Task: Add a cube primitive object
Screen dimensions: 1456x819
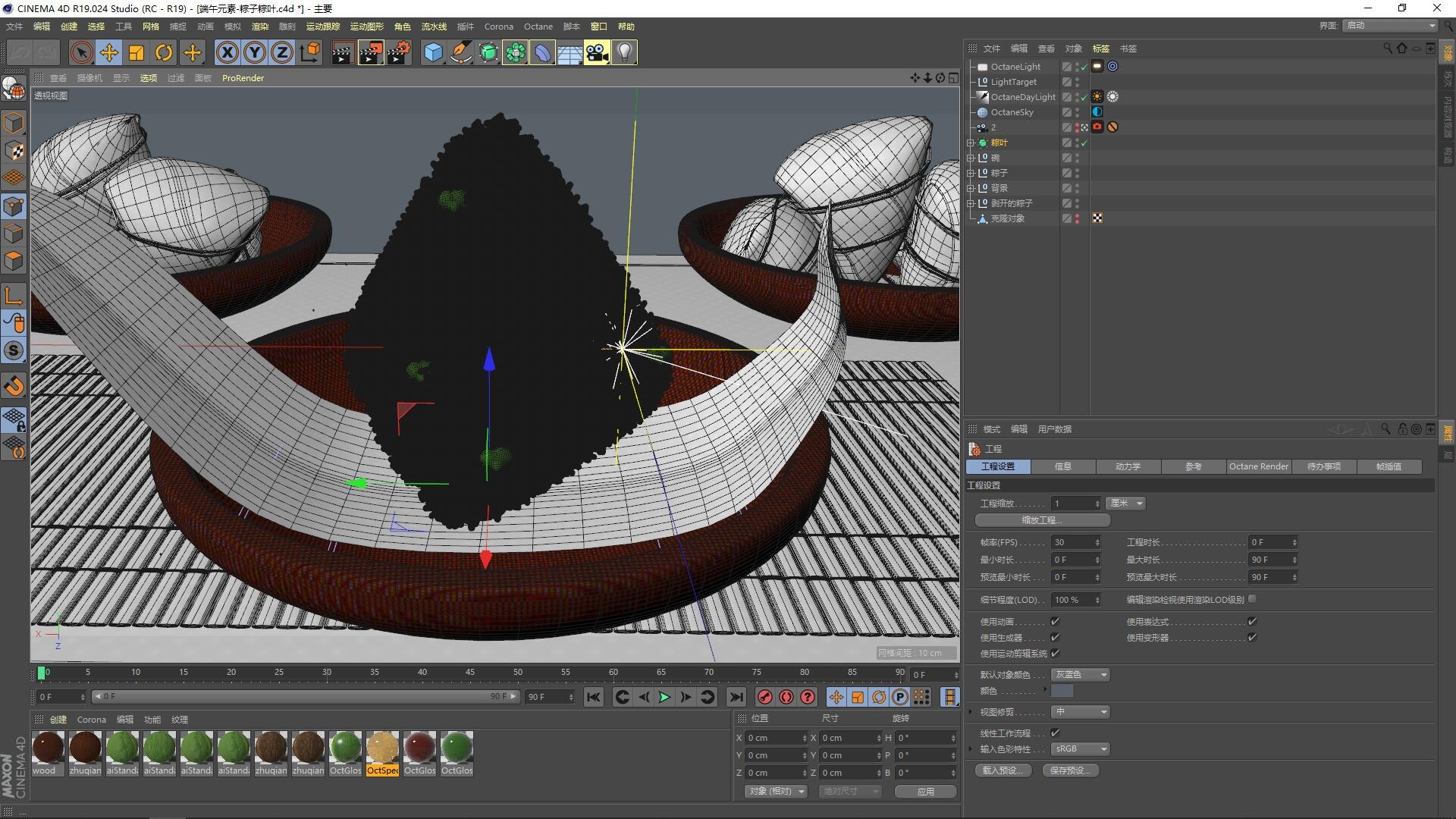Action: 433,52
